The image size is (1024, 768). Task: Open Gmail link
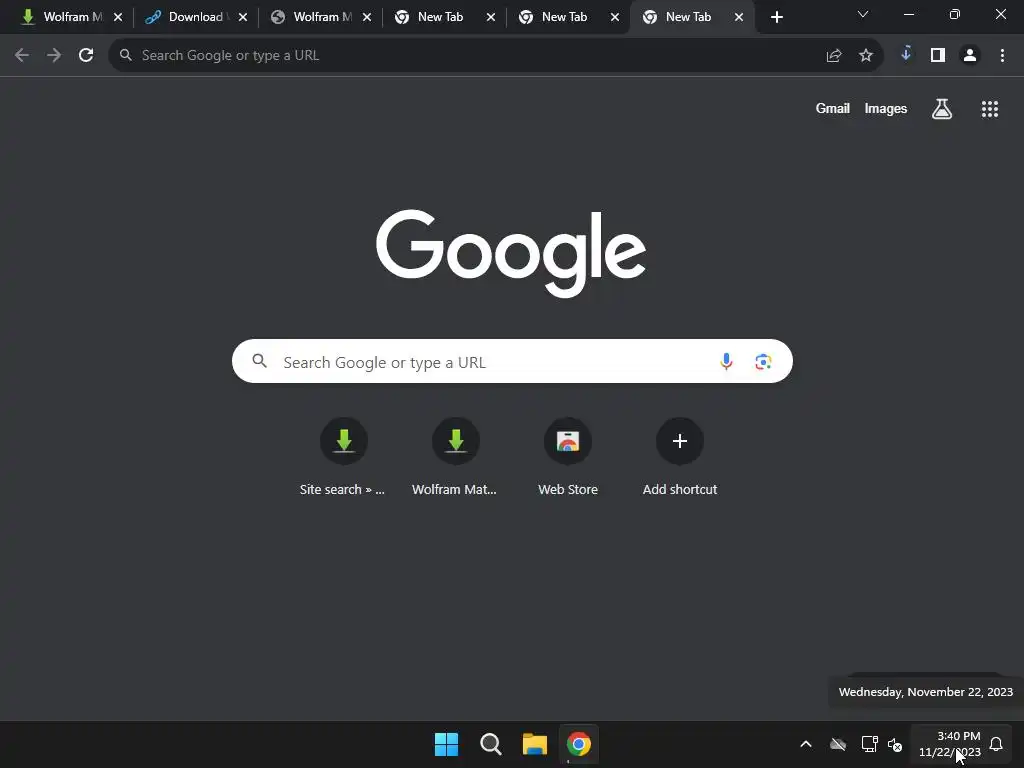click(833, 109)
